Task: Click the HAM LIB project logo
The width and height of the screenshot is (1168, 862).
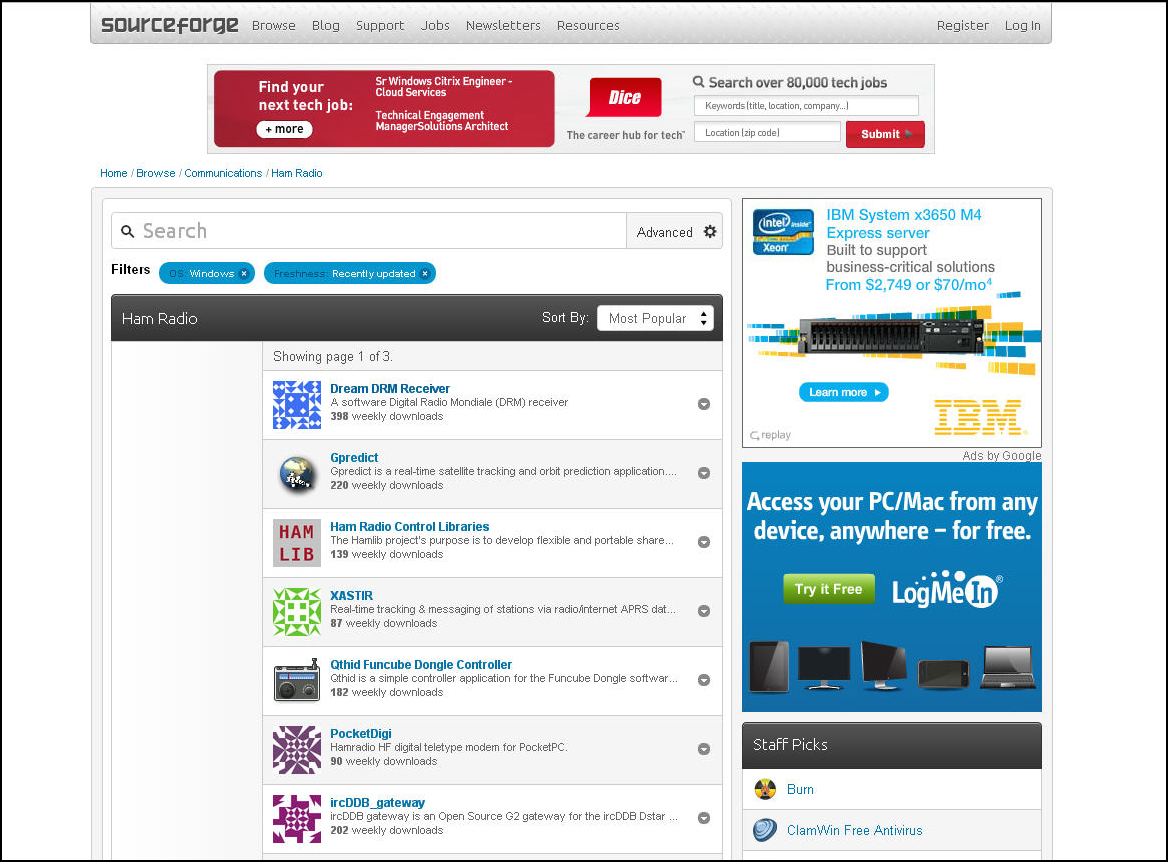Action: point(297,543)
